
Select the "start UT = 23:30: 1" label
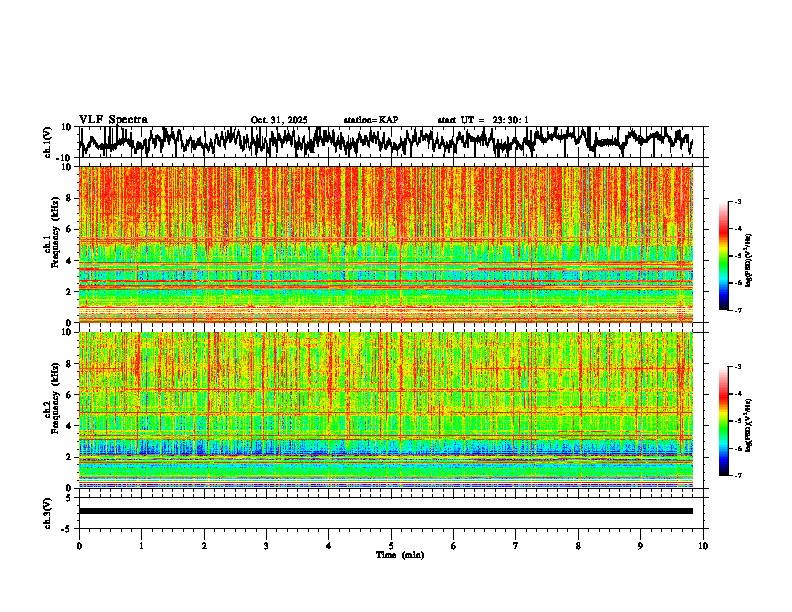coord(483,120)
